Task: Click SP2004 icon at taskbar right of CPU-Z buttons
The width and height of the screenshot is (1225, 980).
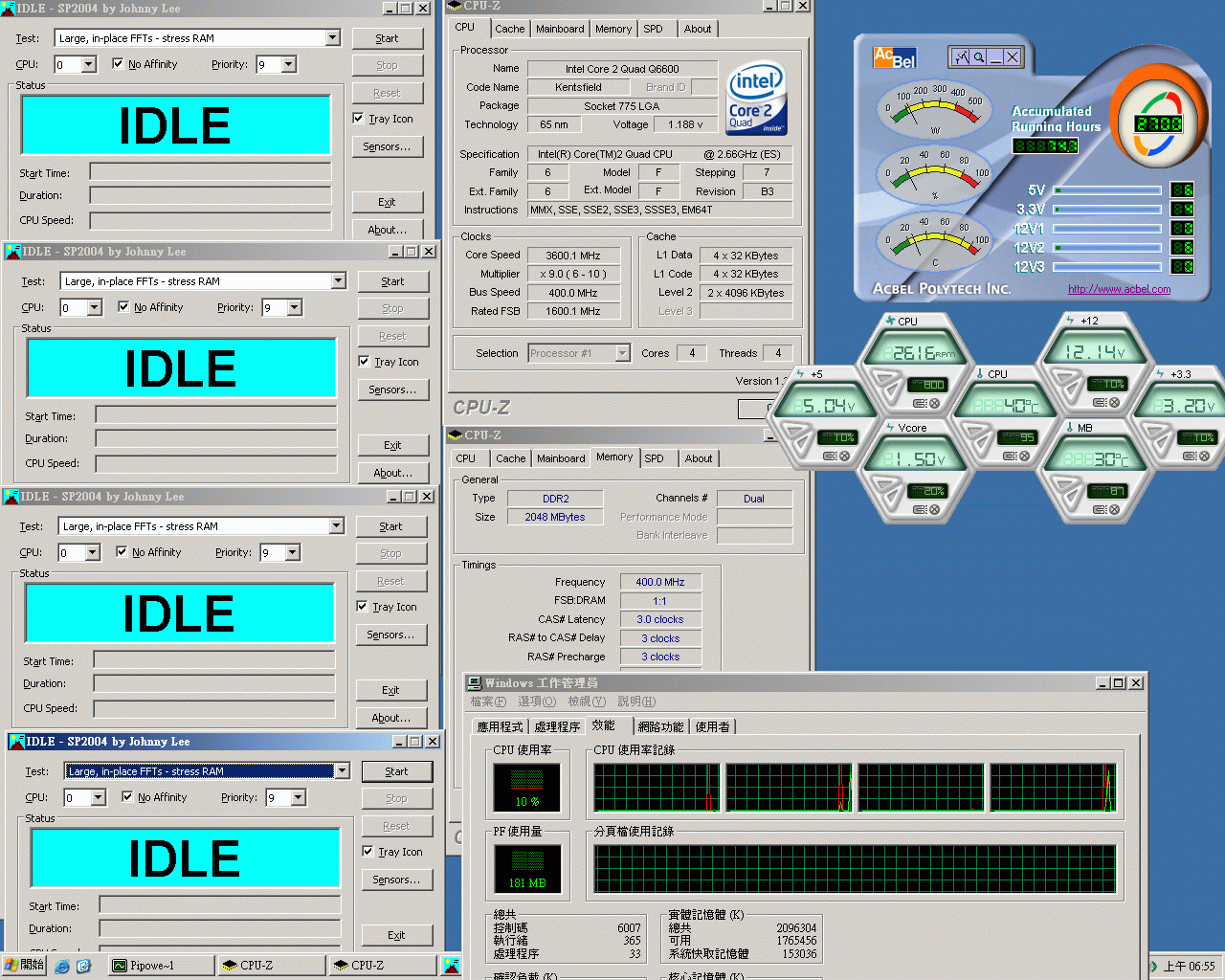Action: point(450,965)
